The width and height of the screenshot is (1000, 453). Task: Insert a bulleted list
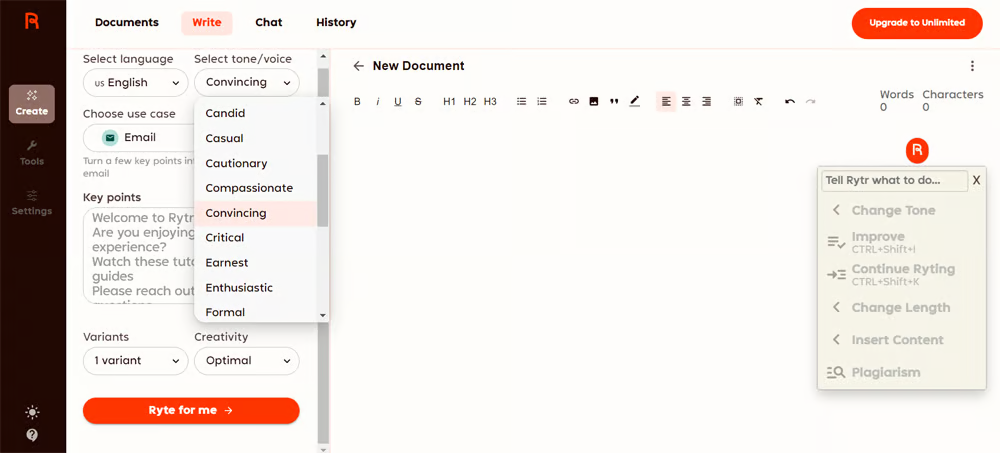[x=522, y=101]
